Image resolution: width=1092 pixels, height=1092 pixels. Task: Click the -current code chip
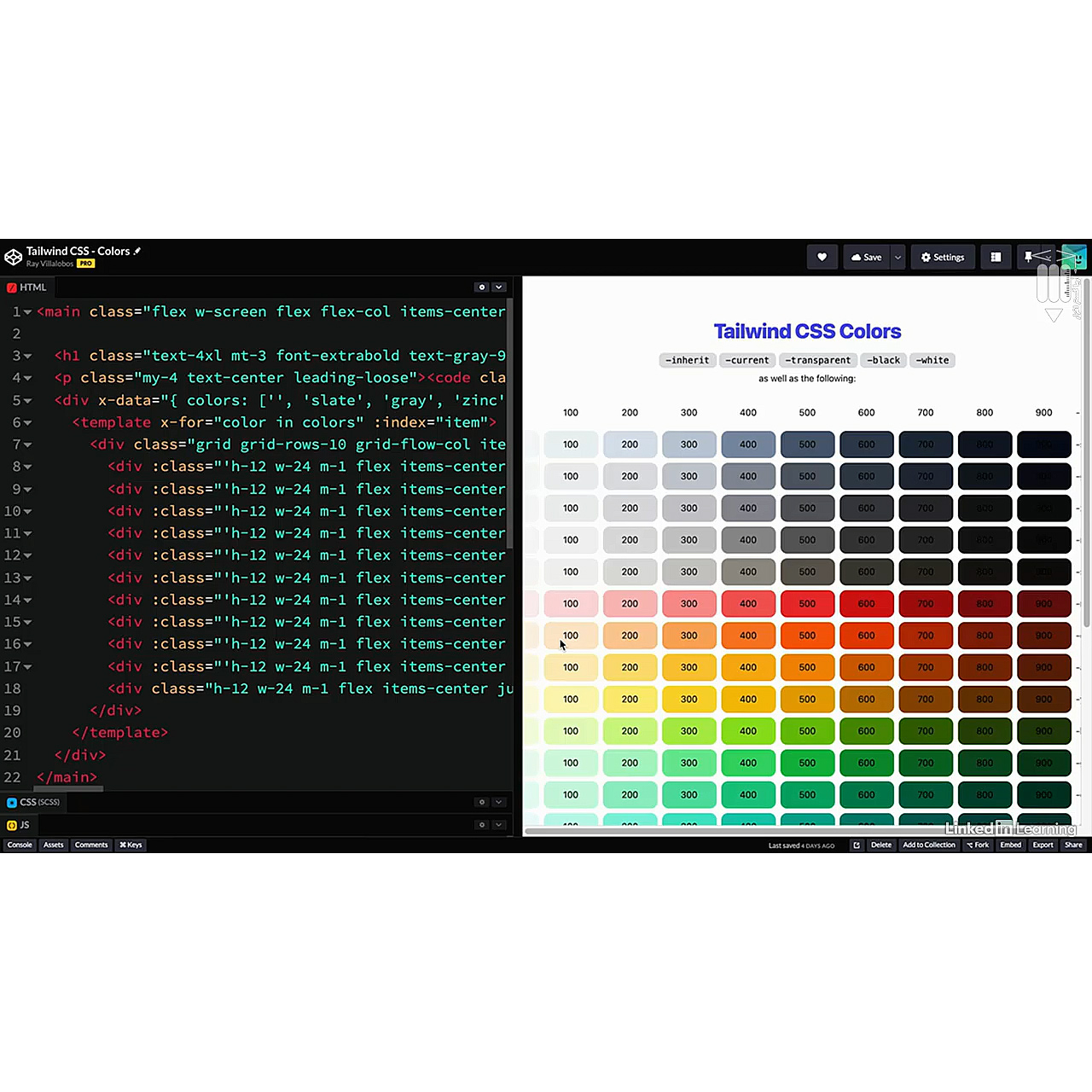pyautogui.click(x=746, y=360)
